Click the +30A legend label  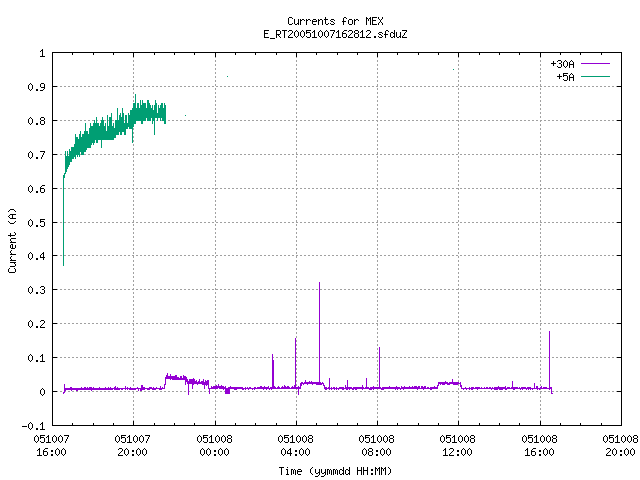tap(562, 64)
